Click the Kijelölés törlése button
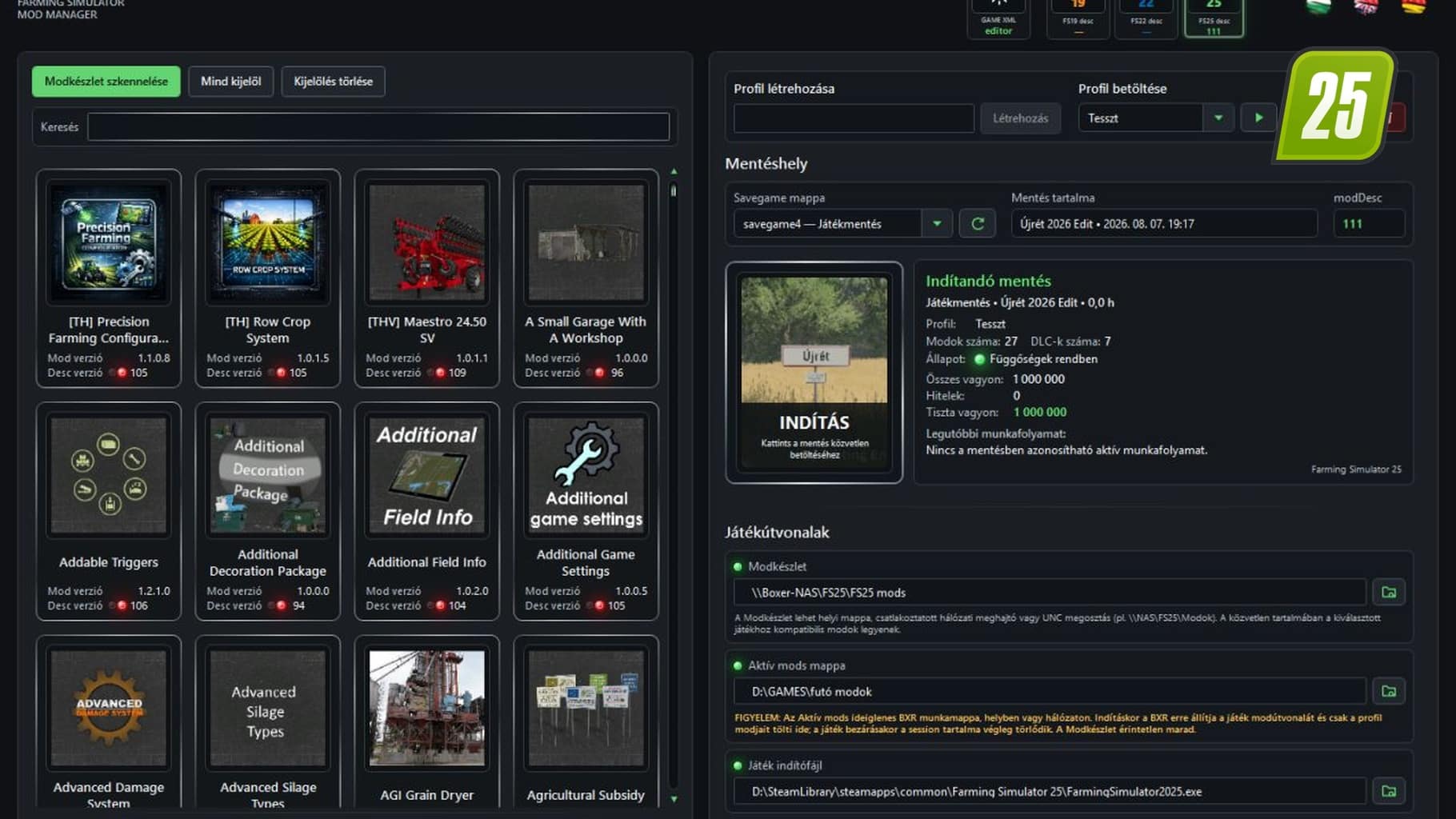The width and height of the screenshot is (1456, 819). [x=333, y=82]
